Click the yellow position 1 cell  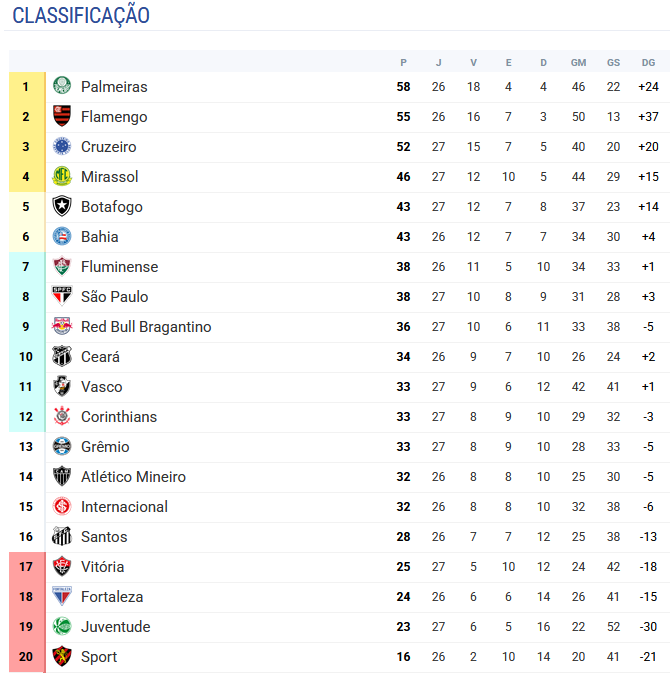26,87
